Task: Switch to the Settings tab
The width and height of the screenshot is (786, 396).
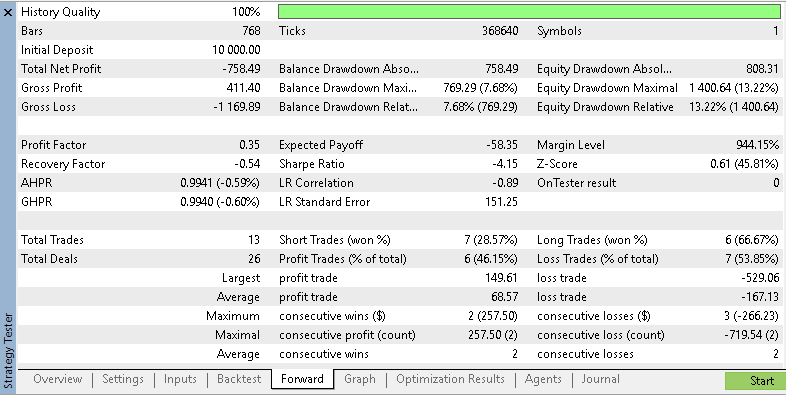Action: coord(123,379)
